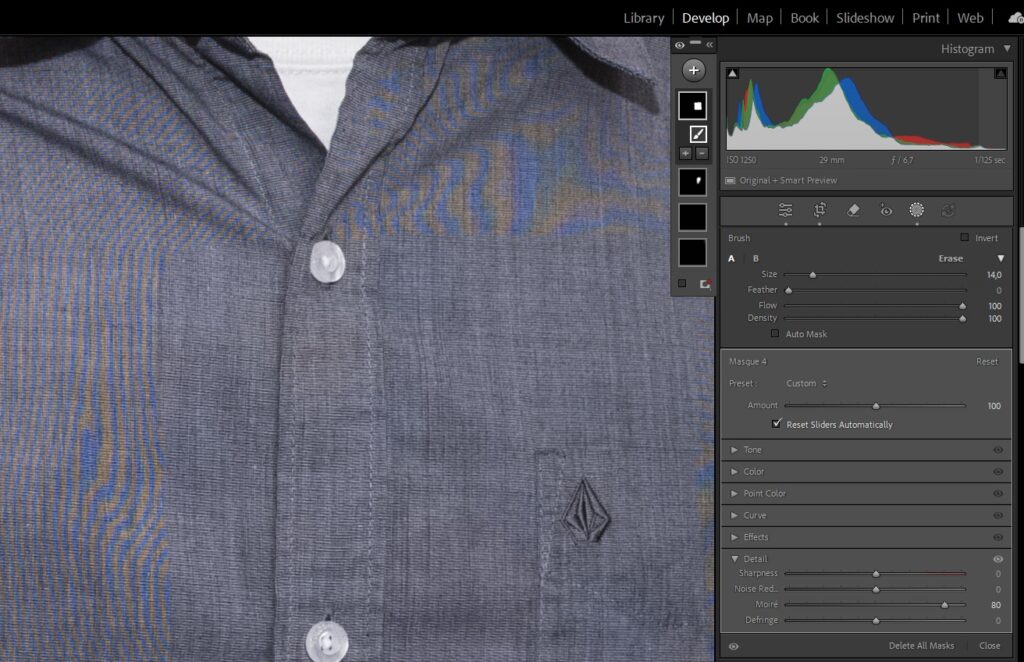Select the brush component in mask list

pyautogui.click(x=698, y=133)
